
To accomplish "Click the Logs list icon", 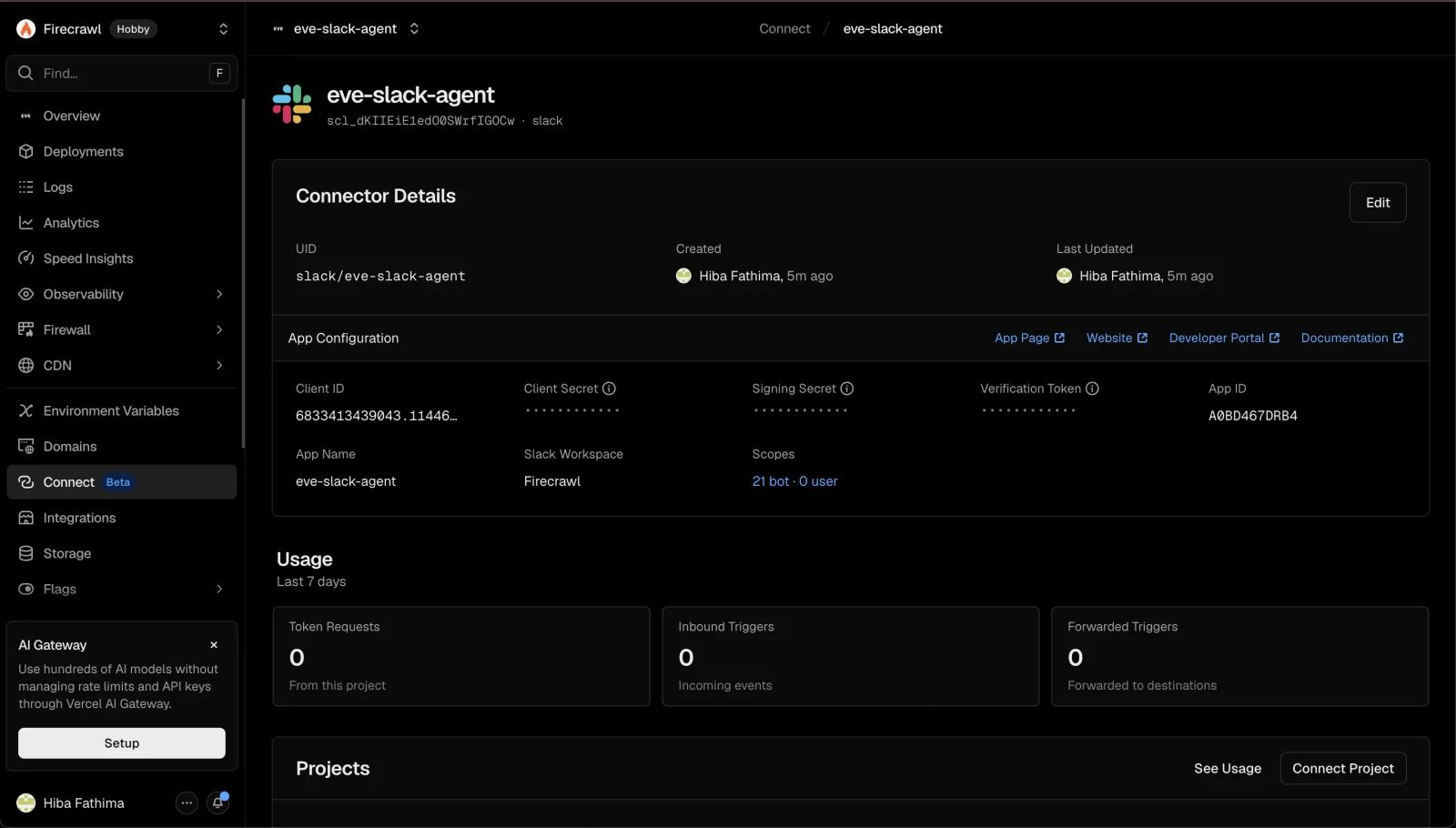I will (x=25, y=187).
